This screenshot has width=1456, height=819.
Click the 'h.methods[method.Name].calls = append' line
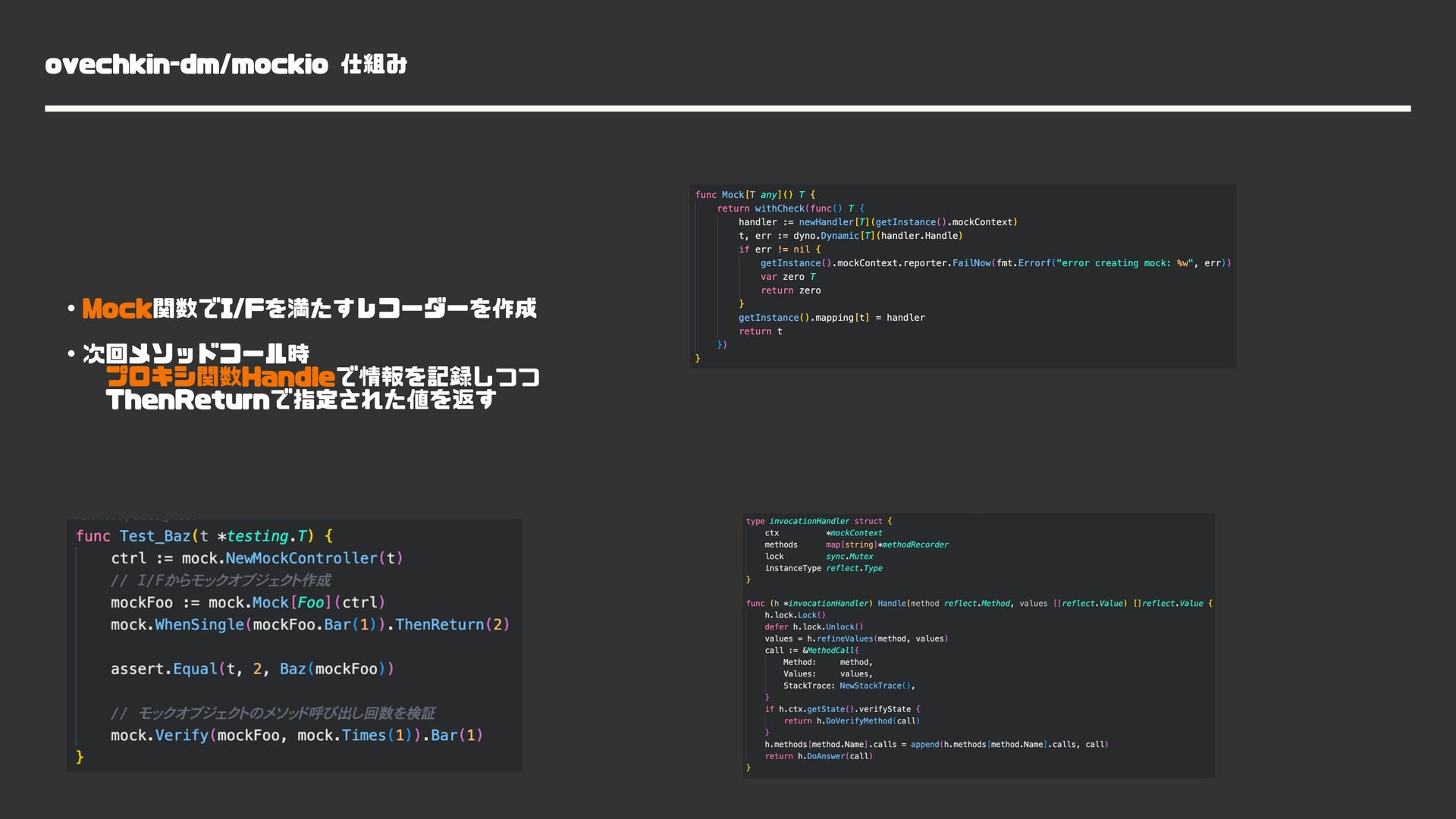coord(937,745)
